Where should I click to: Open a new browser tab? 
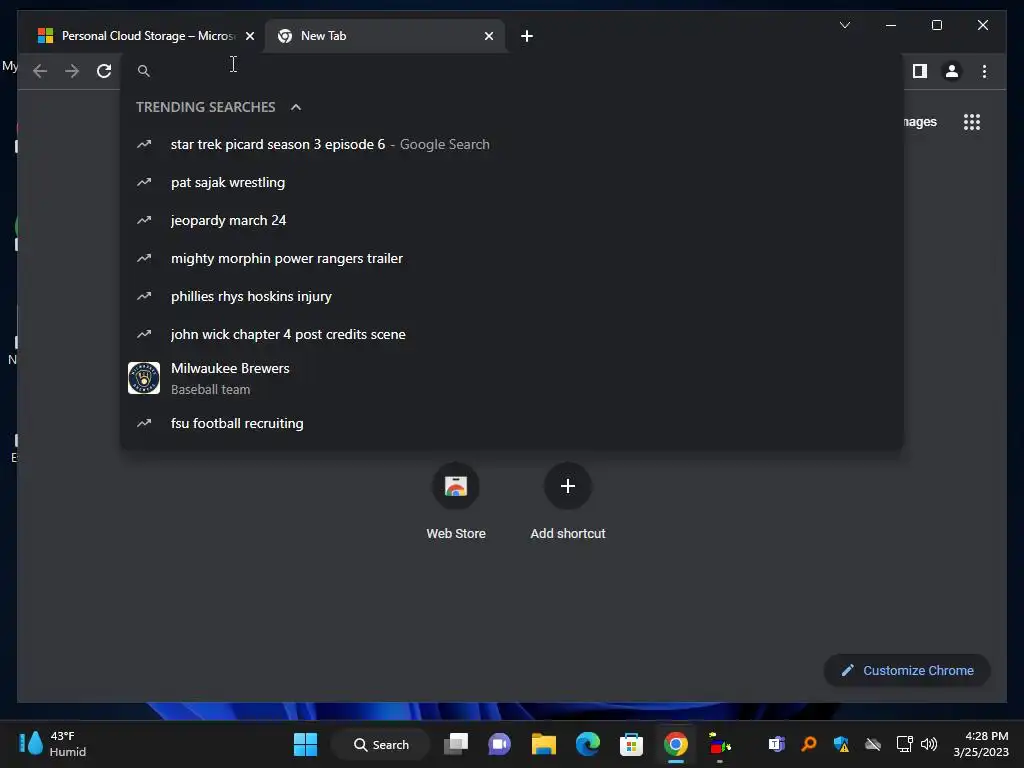(x=527, y=36)
